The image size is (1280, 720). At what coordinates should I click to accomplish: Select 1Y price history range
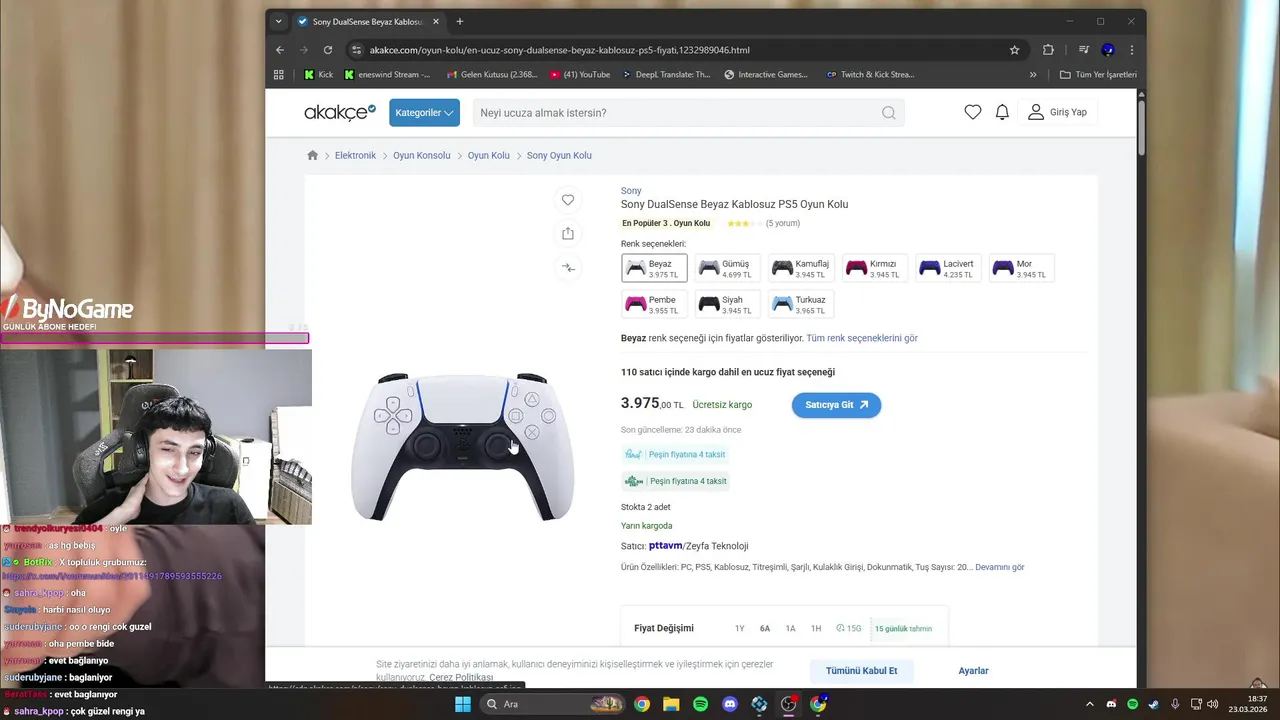[740, 628]
